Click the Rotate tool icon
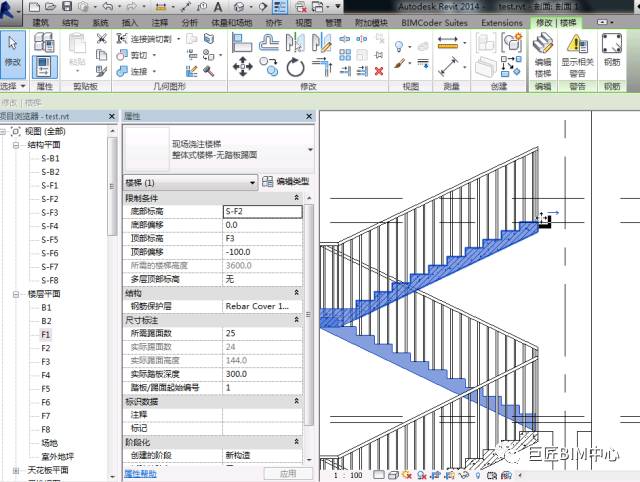The width and height of the screenshot is (640, 482). 295,67
